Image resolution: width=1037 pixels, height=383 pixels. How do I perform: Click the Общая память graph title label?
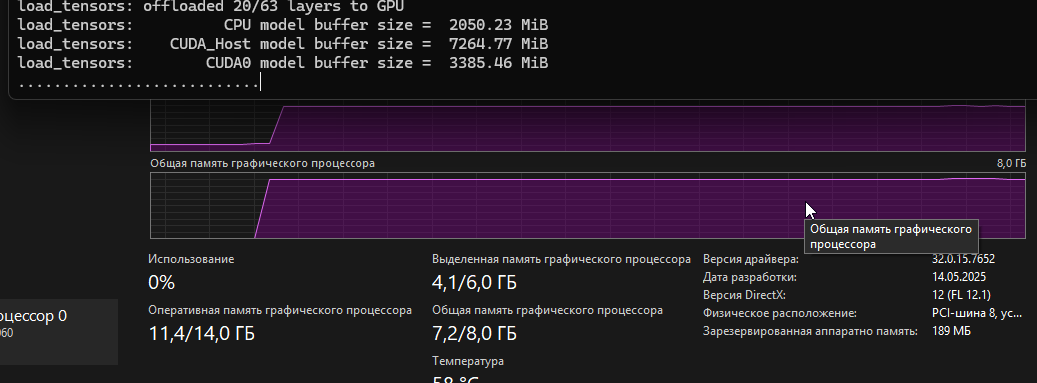coord(263,163)
